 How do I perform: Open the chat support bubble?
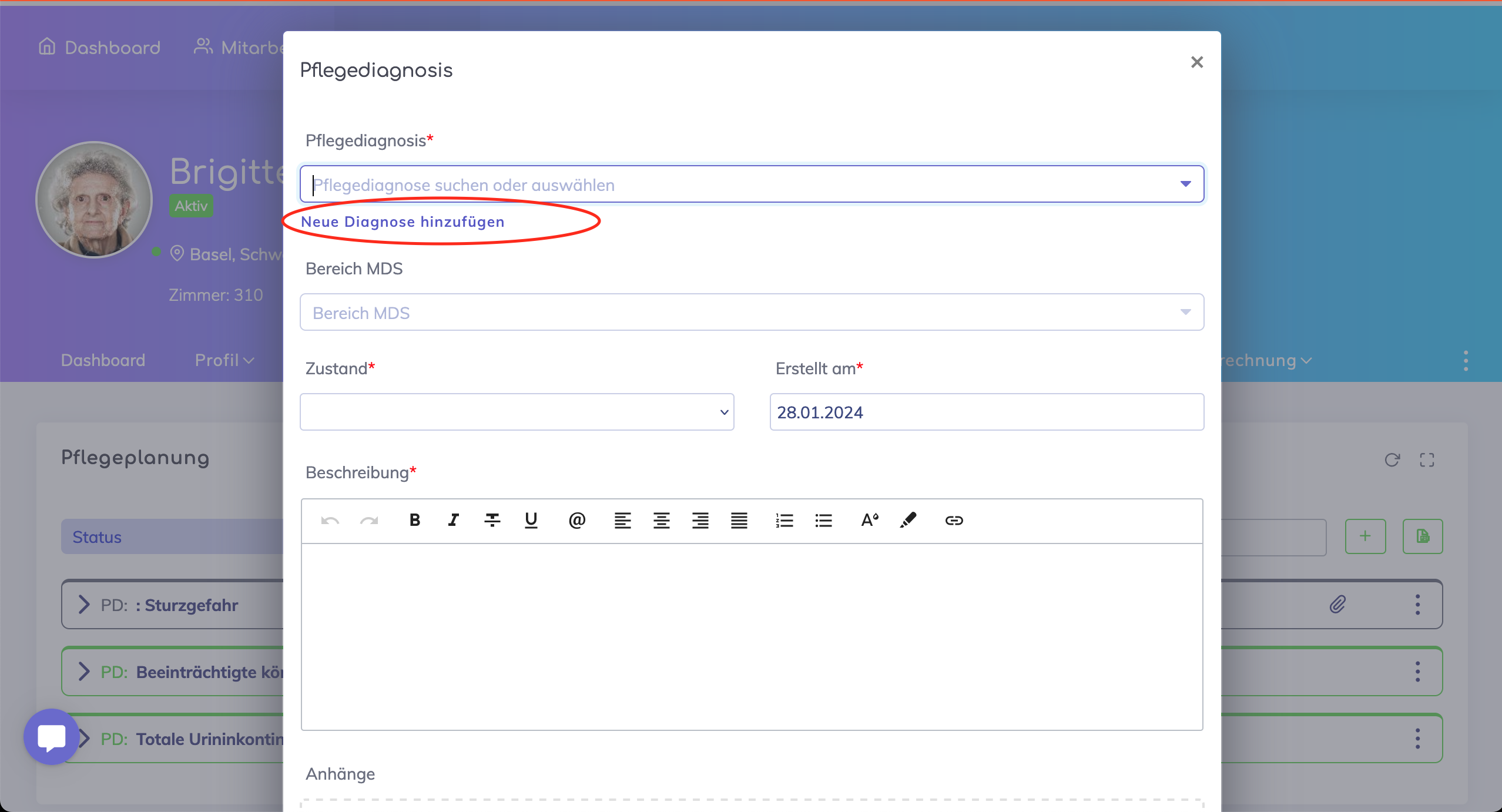52,737
